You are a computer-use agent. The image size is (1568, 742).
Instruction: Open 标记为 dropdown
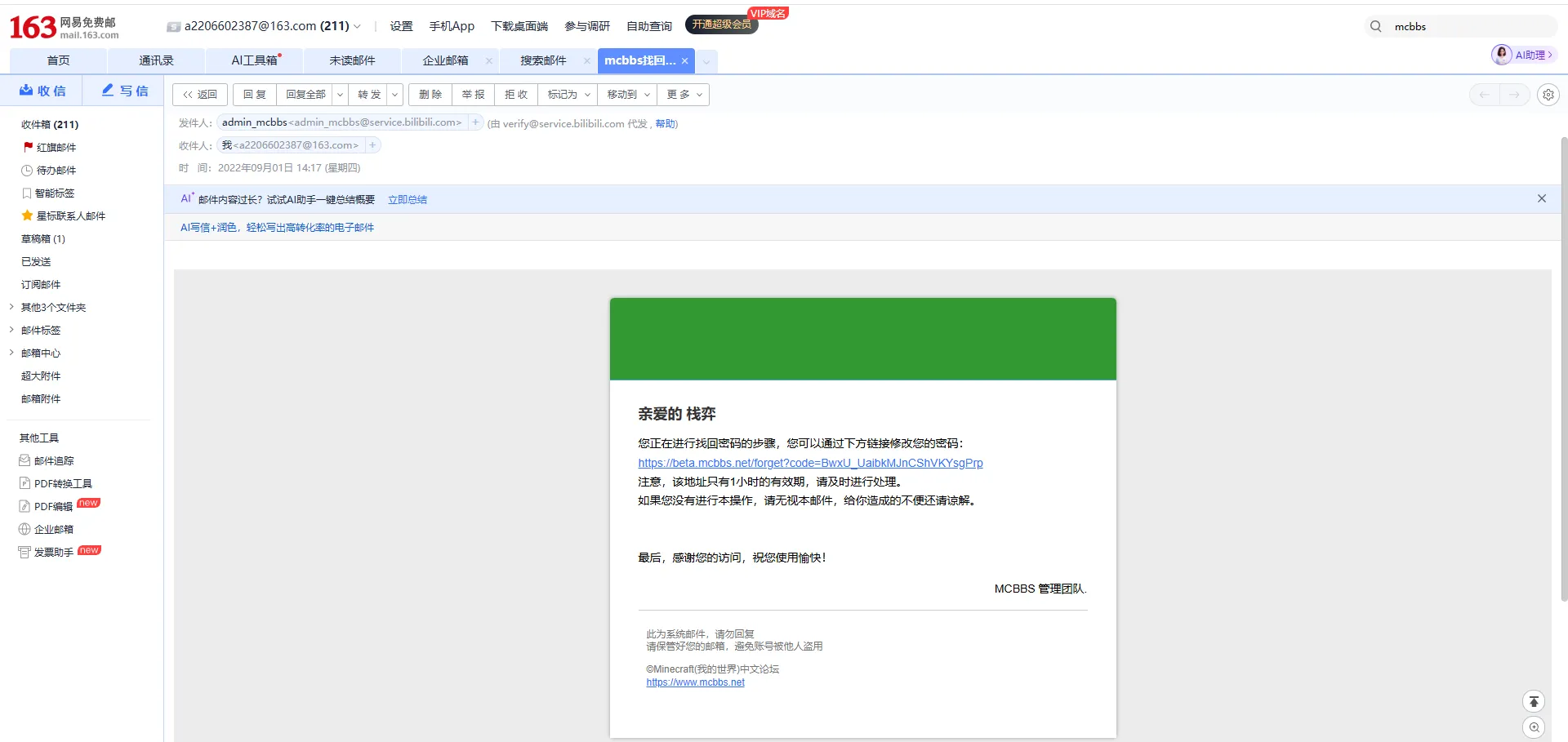coord(568,95)
